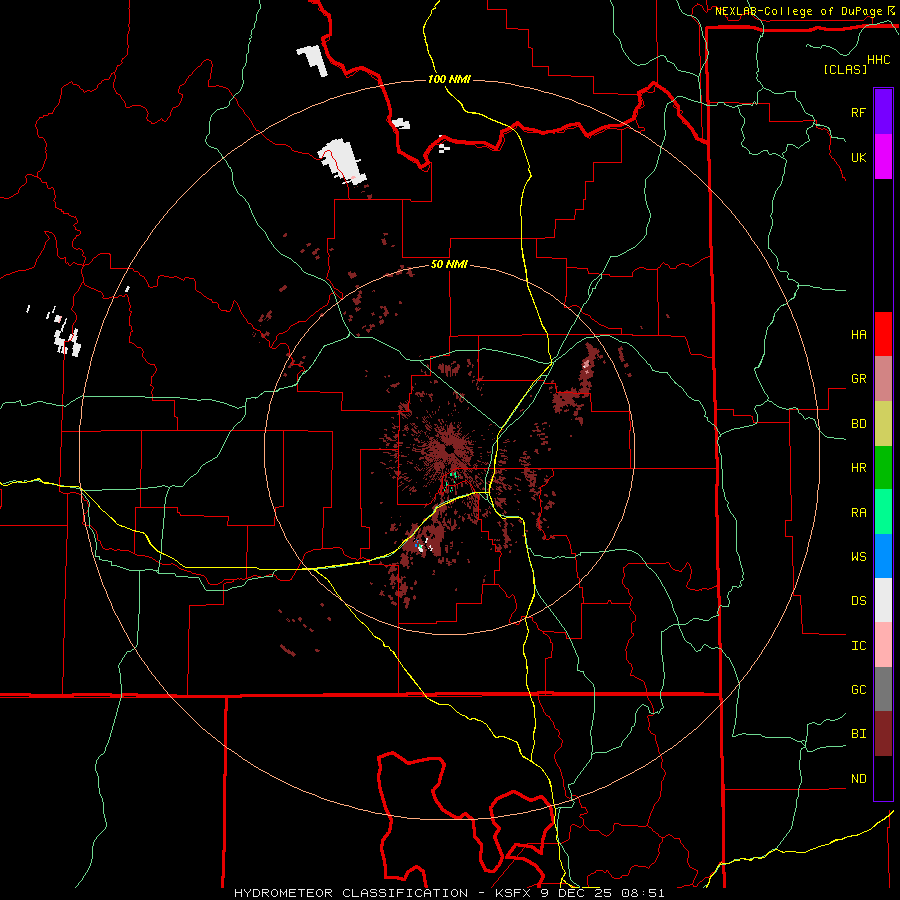The height and width of the screenshot is (900, 900).
Task: Click the UK legend label
Action: coord(858,157)
